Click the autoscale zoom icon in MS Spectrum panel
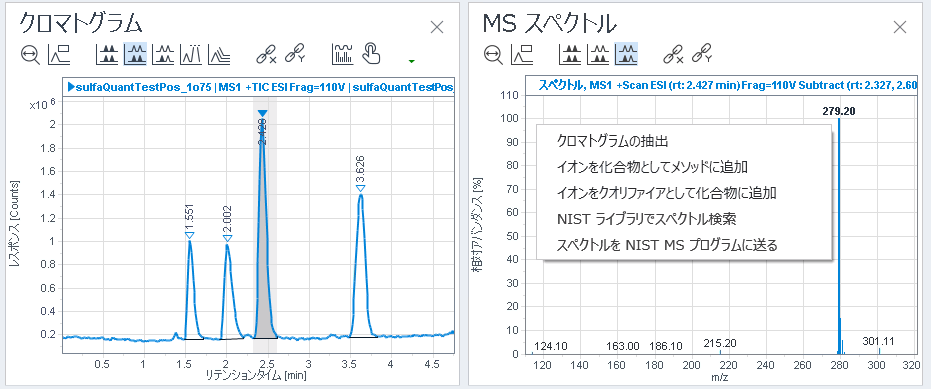 click(493, 55)
